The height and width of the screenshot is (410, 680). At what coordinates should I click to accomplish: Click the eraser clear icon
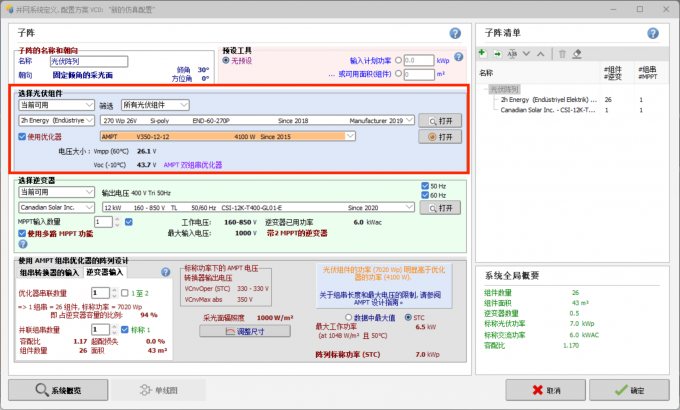point(577,54)
